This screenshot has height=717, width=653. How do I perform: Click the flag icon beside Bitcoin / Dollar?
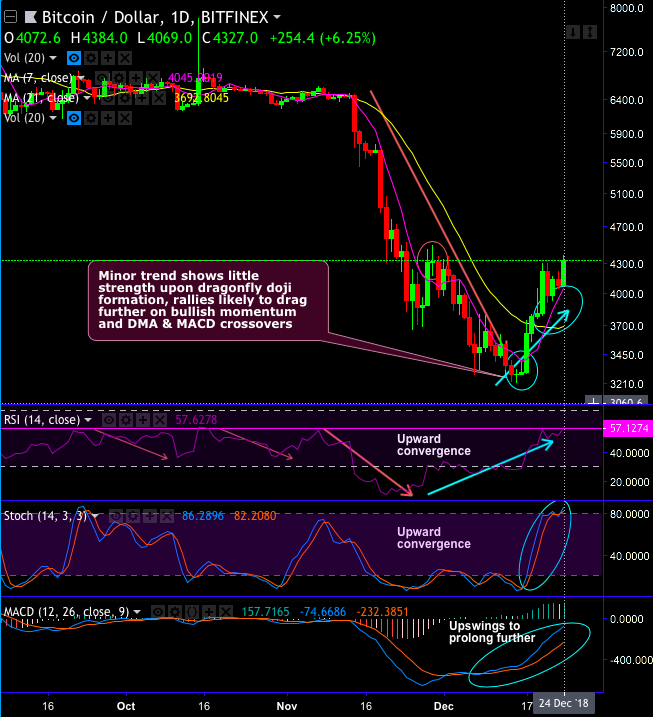(31, 17)
